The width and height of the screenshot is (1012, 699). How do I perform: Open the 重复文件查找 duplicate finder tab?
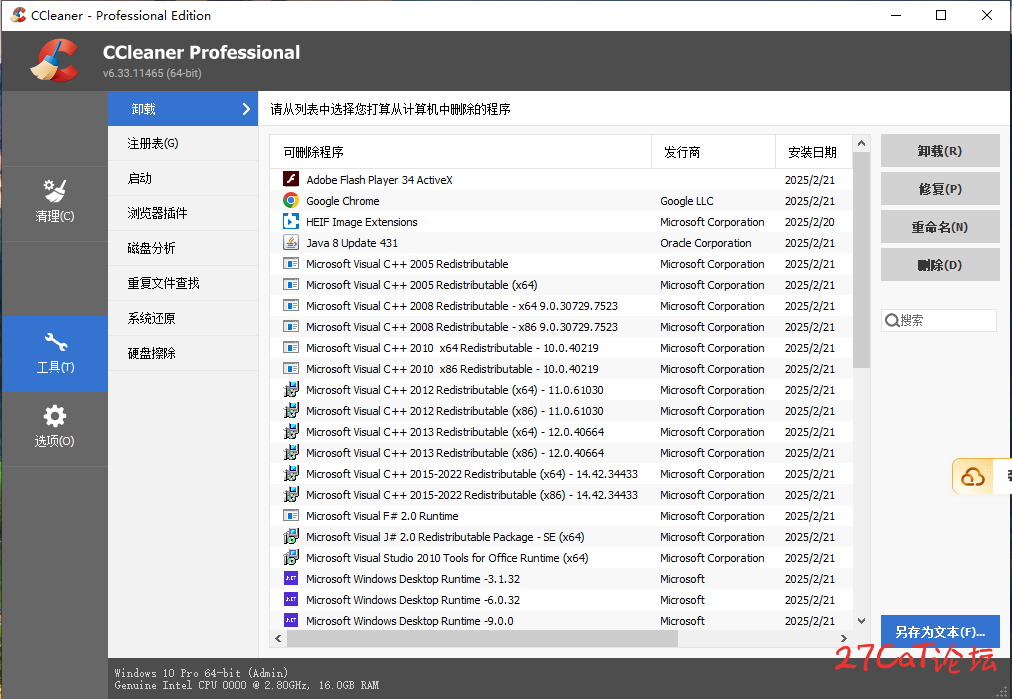click(183, 283)
